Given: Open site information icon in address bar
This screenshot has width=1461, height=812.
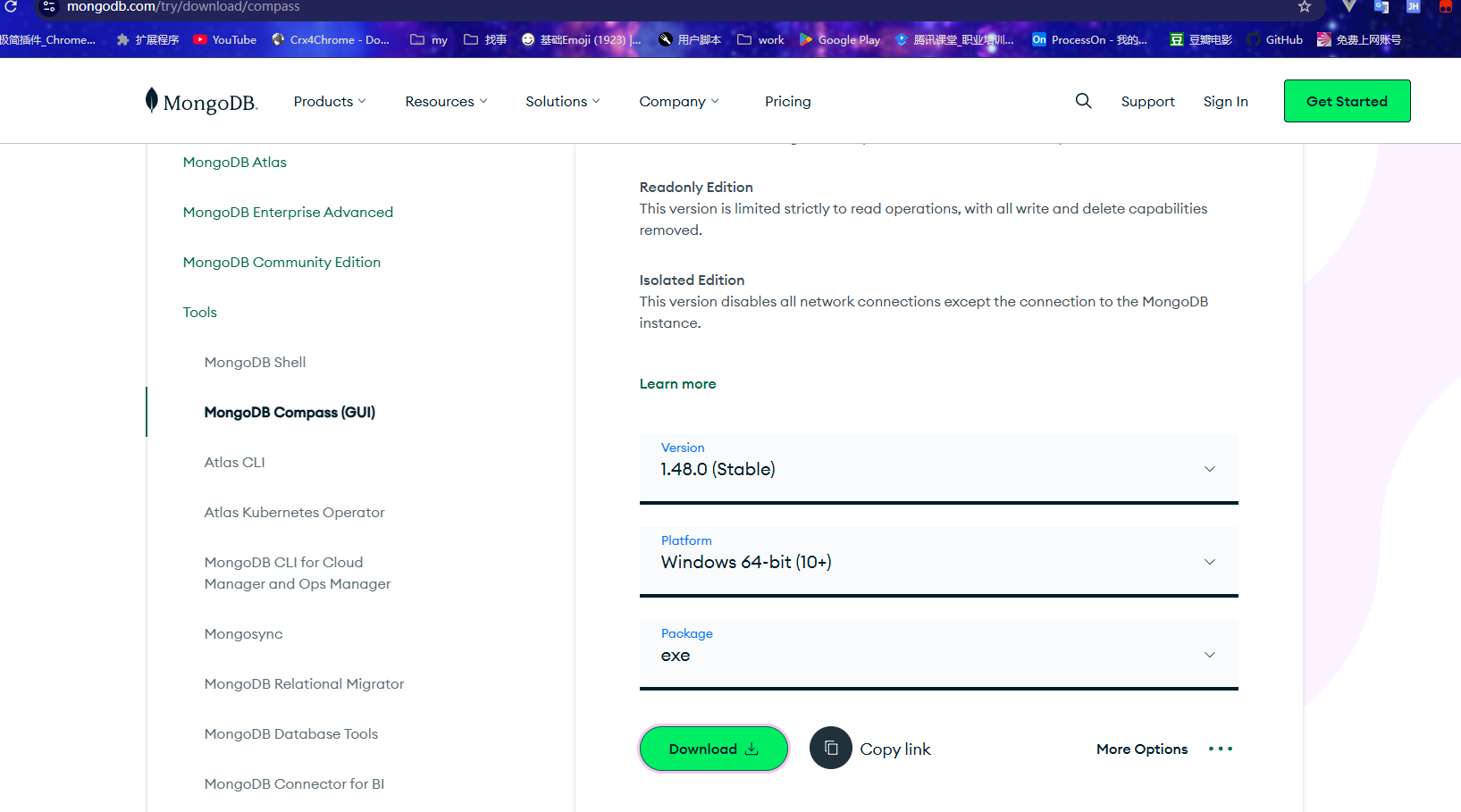Looking at the screenshot, I should [49, 6].
